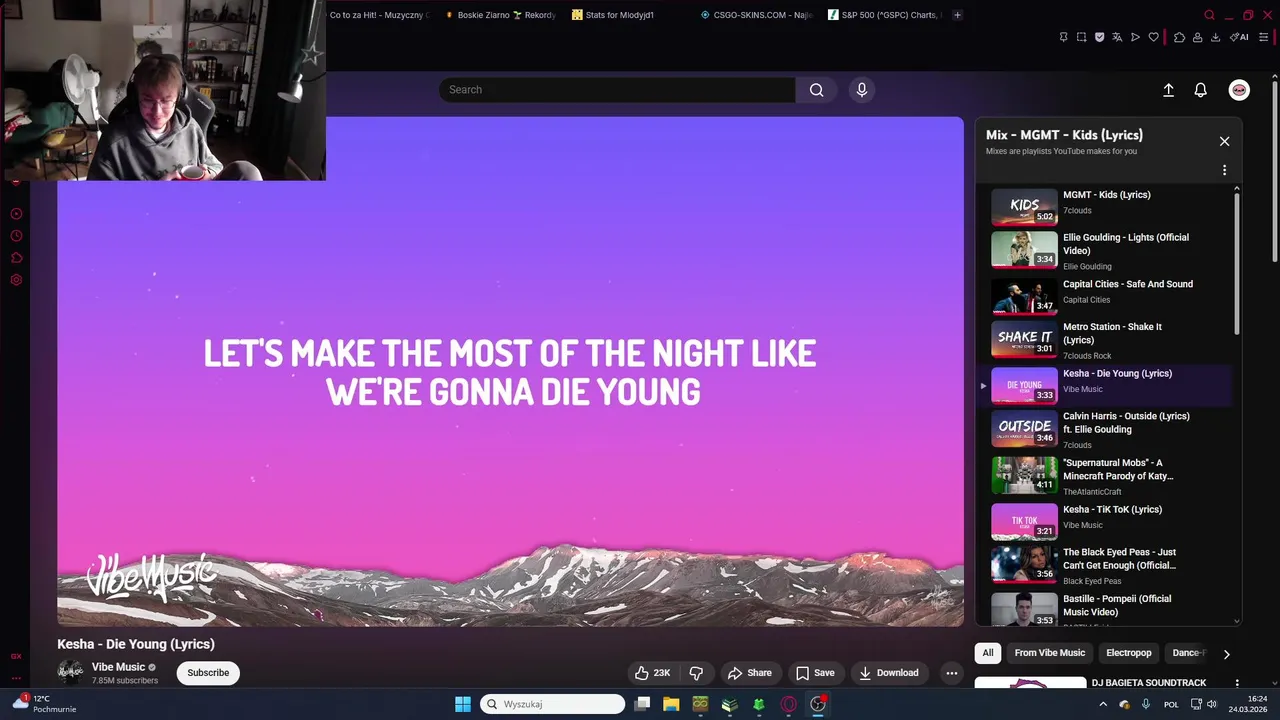Click the Opera pin icon in toolbar
This screenshot has width=1280, height=720.
coord(1063,37)
